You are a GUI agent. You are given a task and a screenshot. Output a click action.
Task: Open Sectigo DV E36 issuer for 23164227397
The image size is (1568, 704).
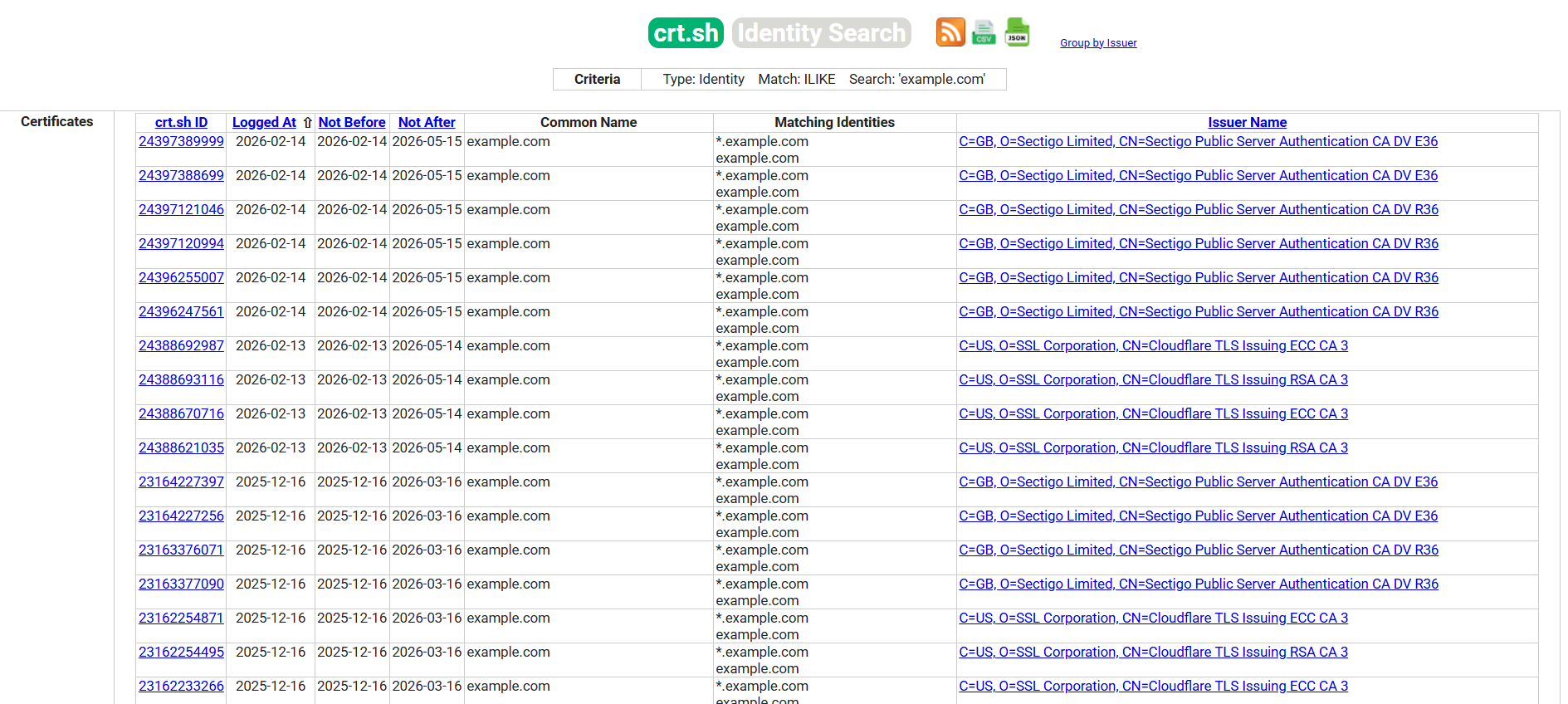(1198, 482)
